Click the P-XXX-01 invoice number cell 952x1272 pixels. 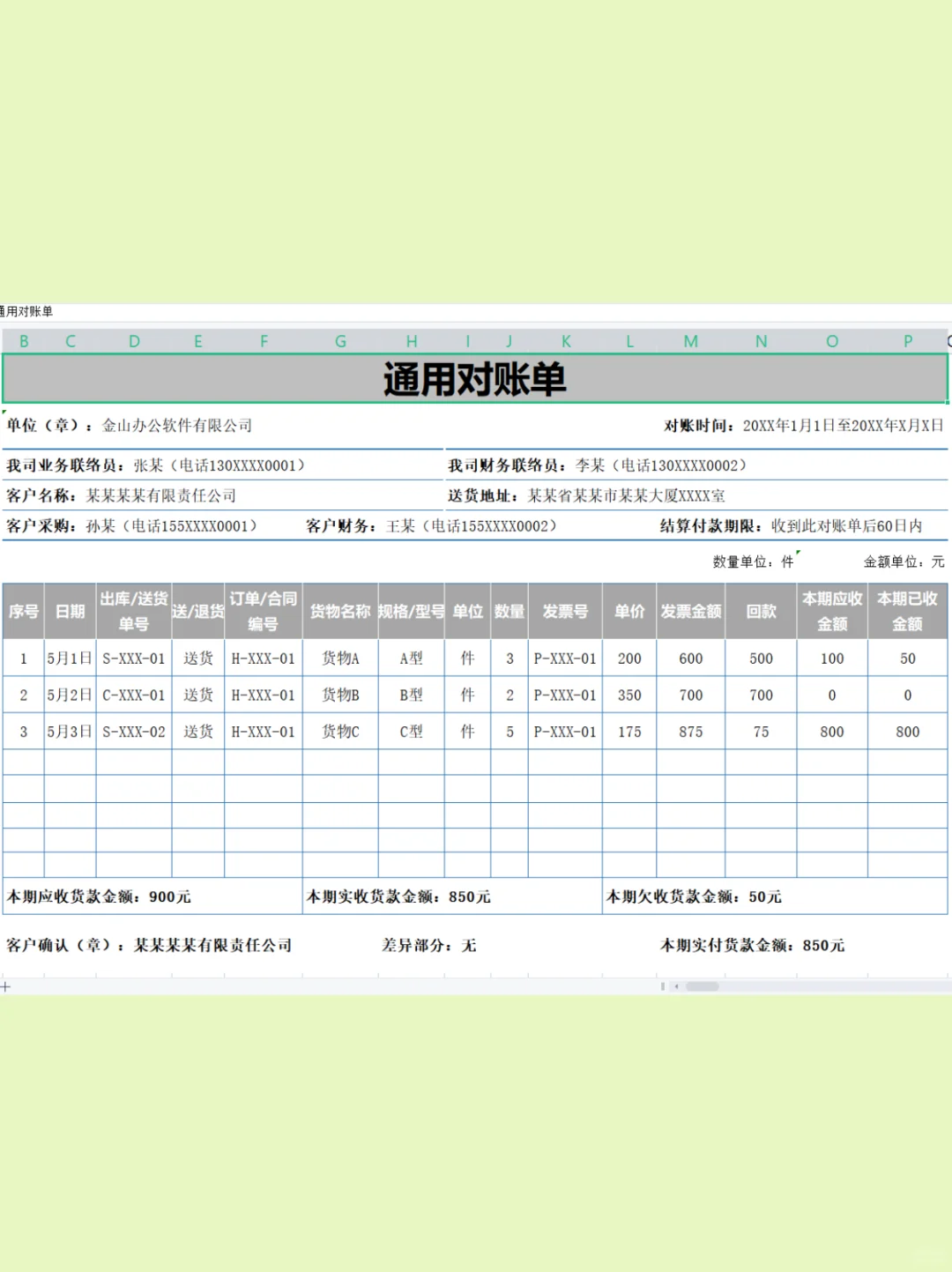tap(565, 658)
